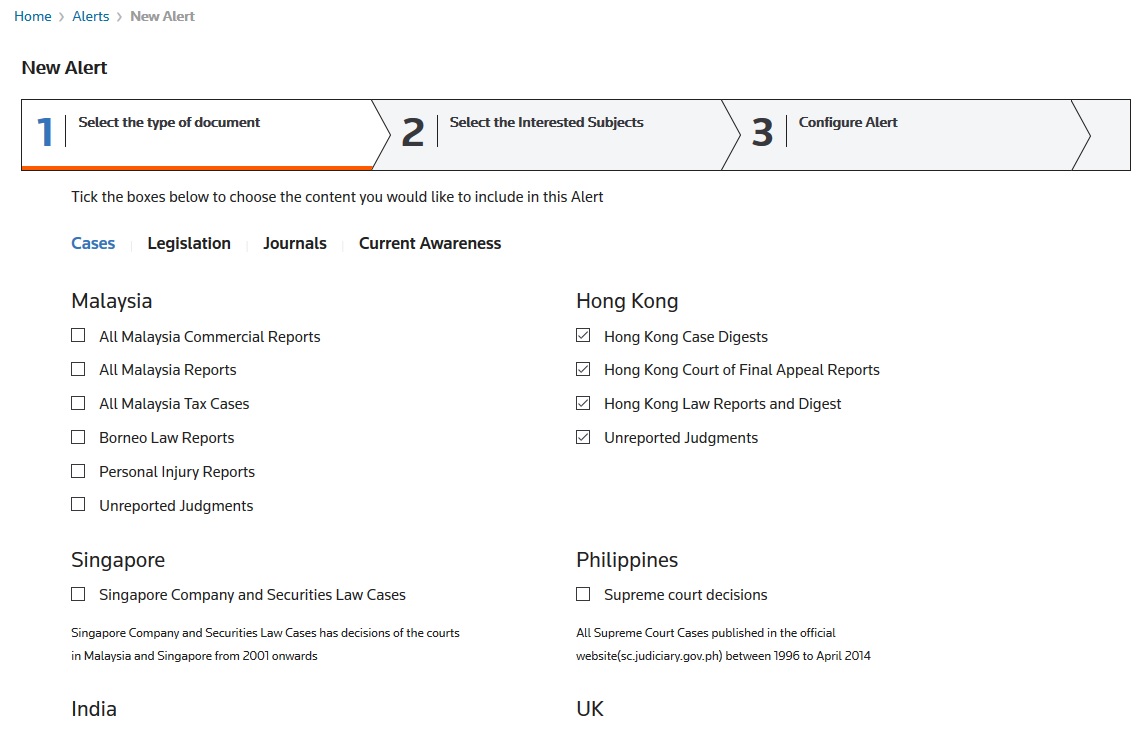
Task: Click New Alert breadcrumb text
Action: [162, 16]
